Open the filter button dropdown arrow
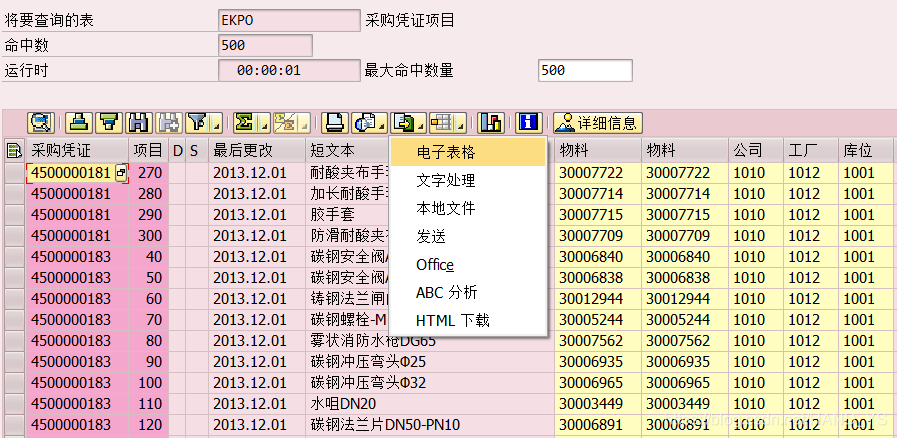 click(217, 125)
